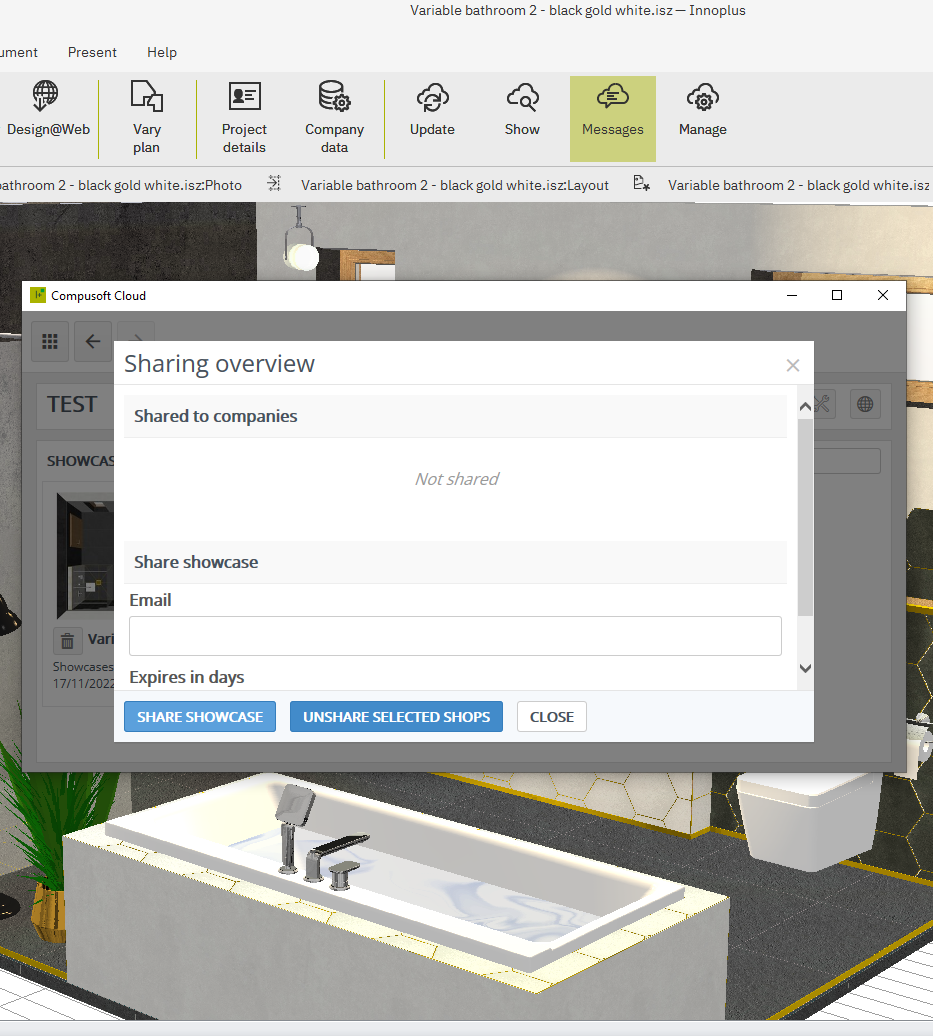The width and height of the screenshot is (933, 1036).
Task: Click the TEST heading in Compusoft Cloud
Action: coord(72,404)
